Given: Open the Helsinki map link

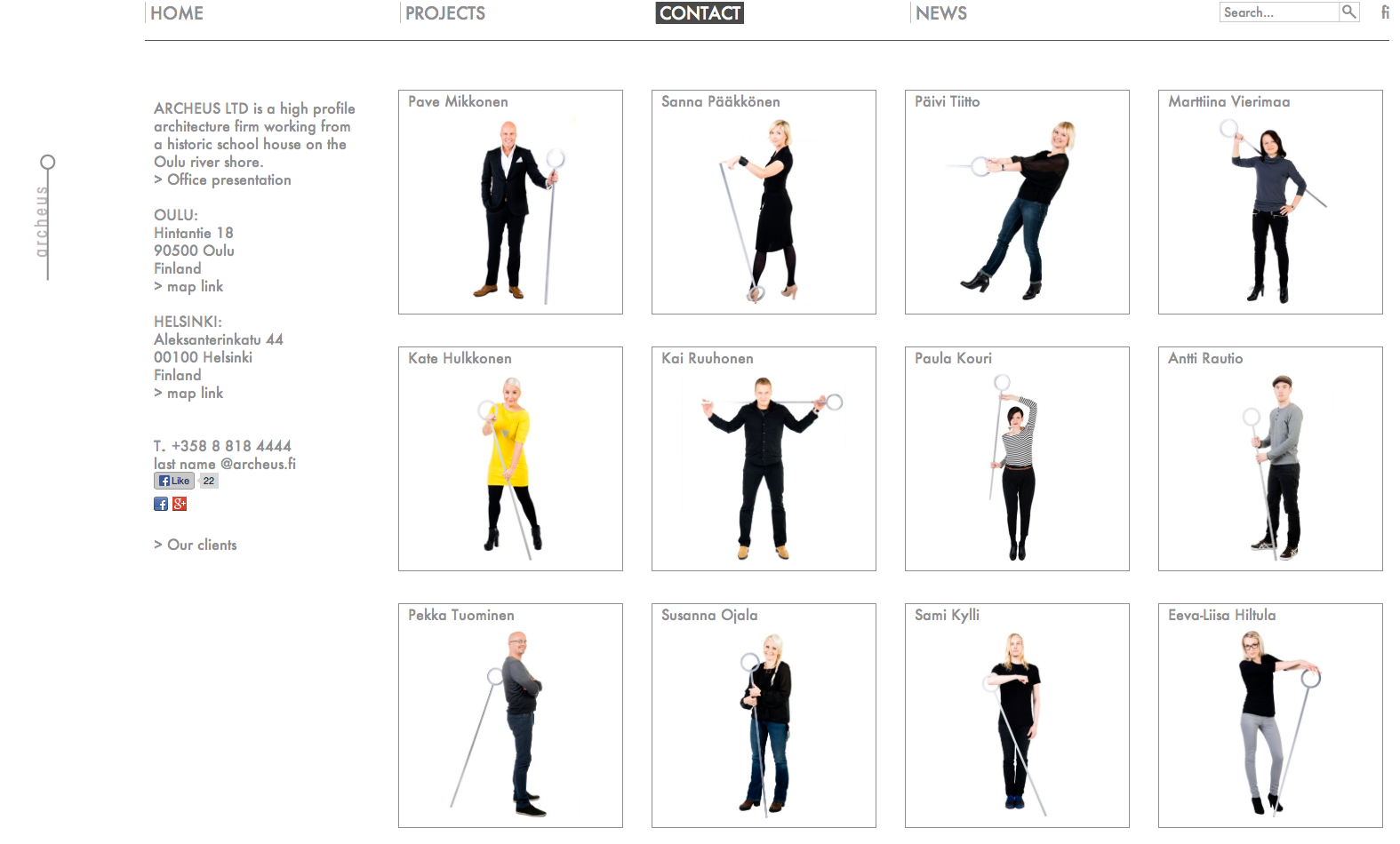Looking at the screenshot, I should pyautogui.click(x=188, y=393).
